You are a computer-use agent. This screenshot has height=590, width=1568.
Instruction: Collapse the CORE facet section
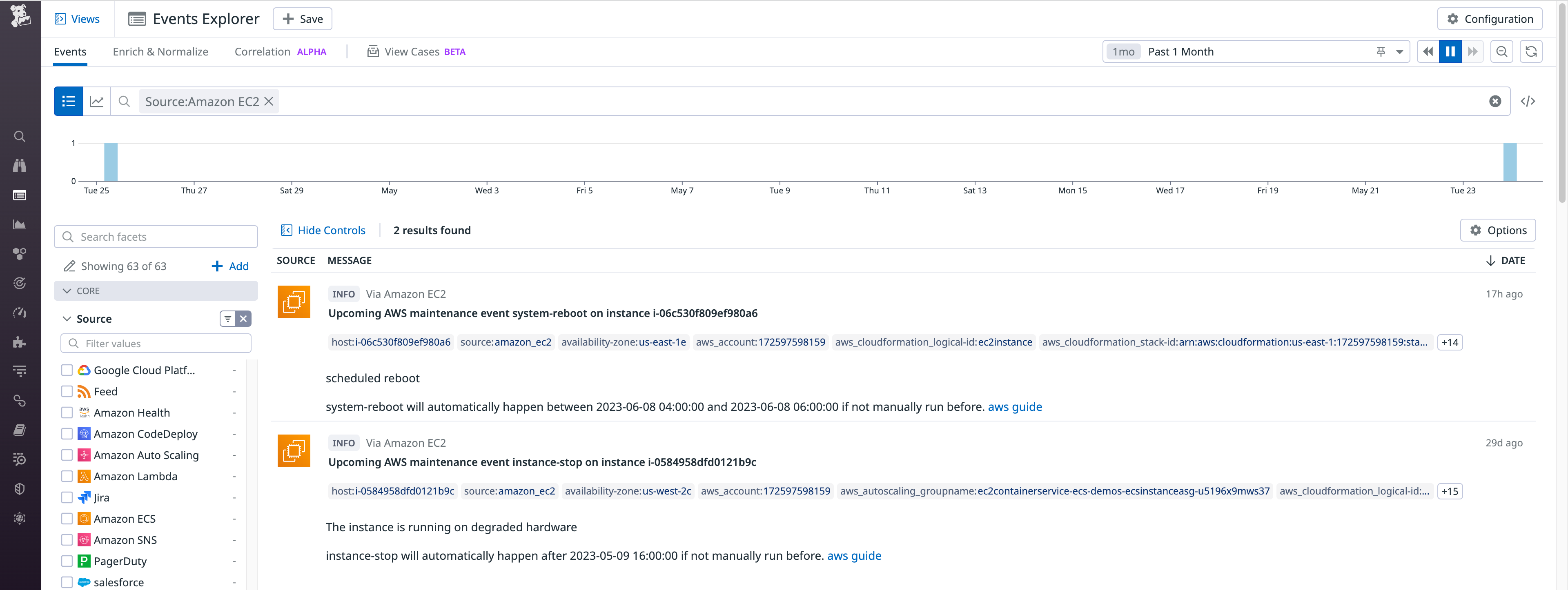tap(67, 291)
